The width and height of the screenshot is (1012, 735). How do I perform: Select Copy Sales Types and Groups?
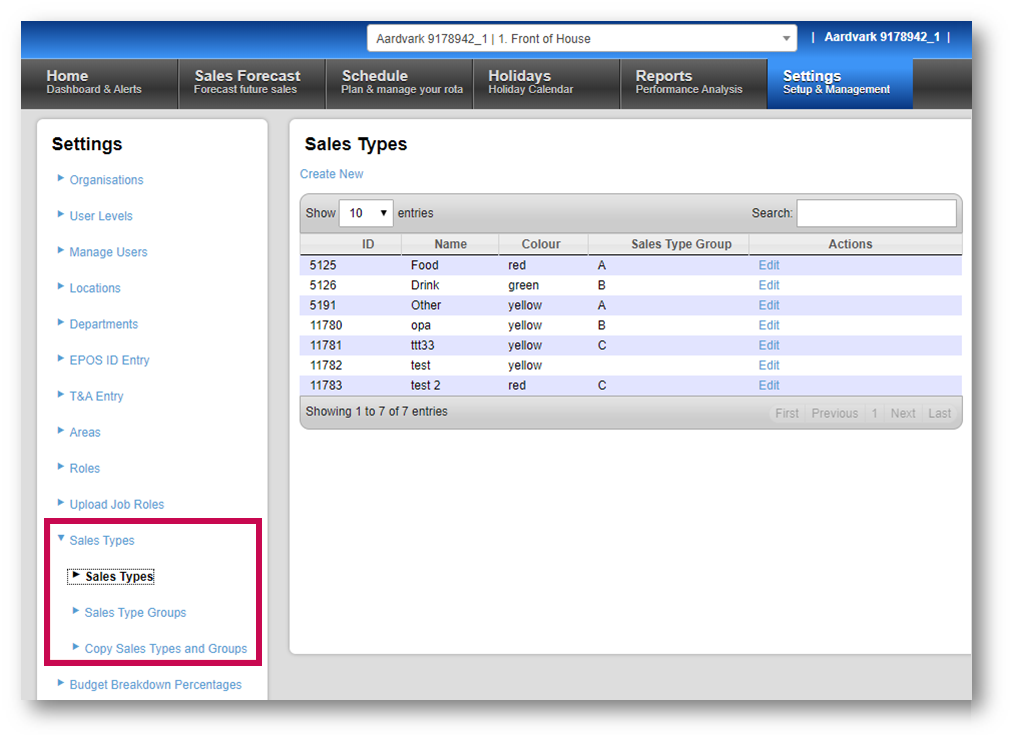point(165,648)
